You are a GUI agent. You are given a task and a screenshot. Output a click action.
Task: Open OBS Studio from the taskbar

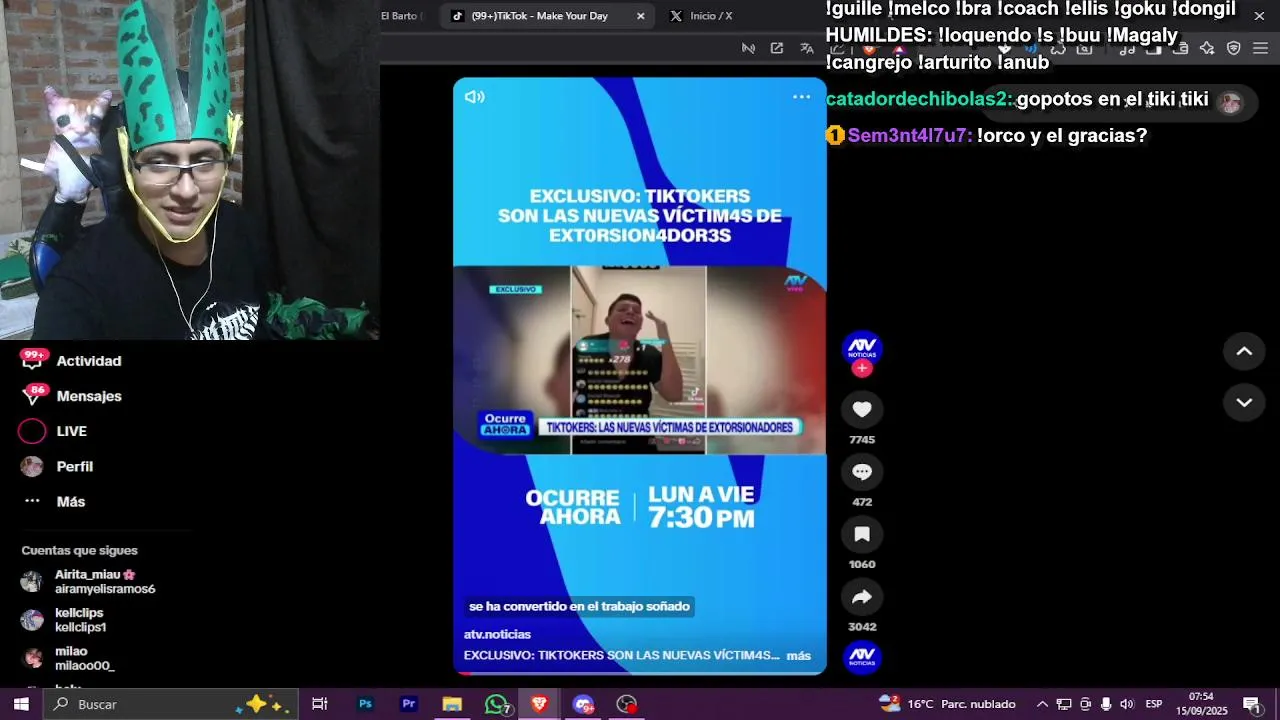point(627,704)
